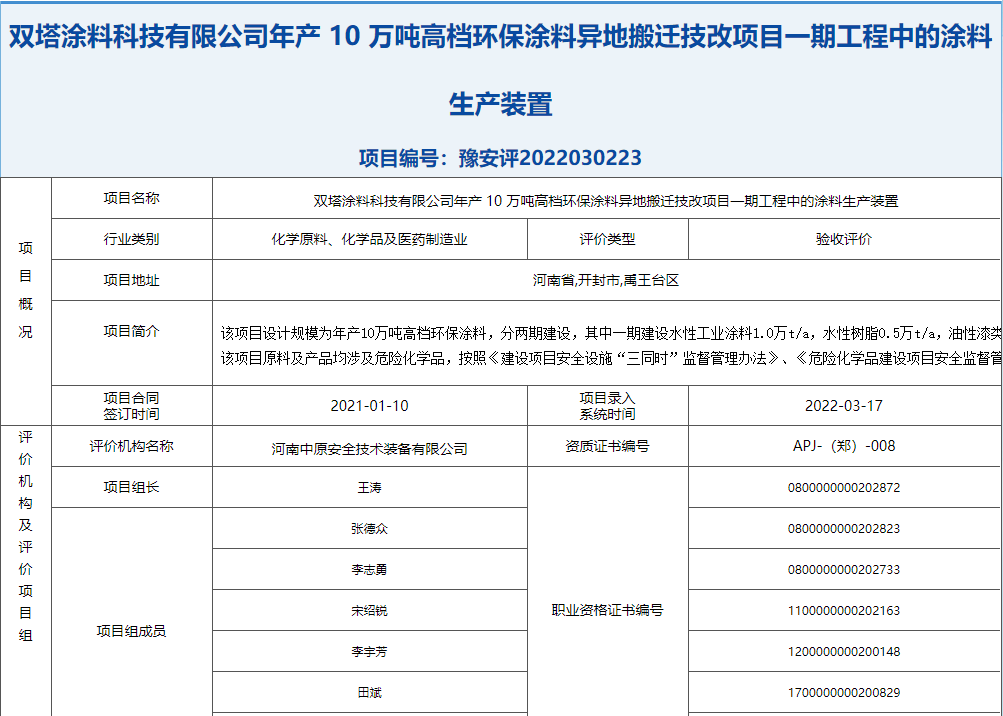Select team leader name 王涛
The height and width of the screenshot is (716, 1003).
coord(370,488)
